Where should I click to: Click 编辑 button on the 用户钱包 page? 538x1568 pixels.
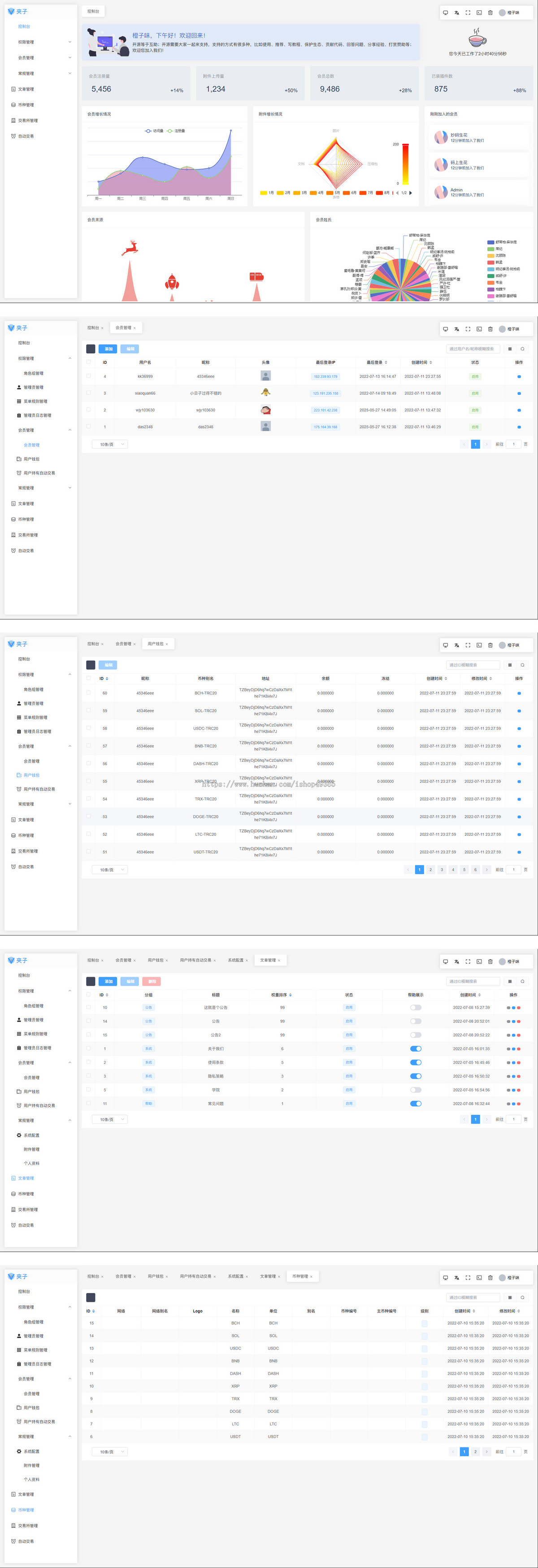[108, 665]
